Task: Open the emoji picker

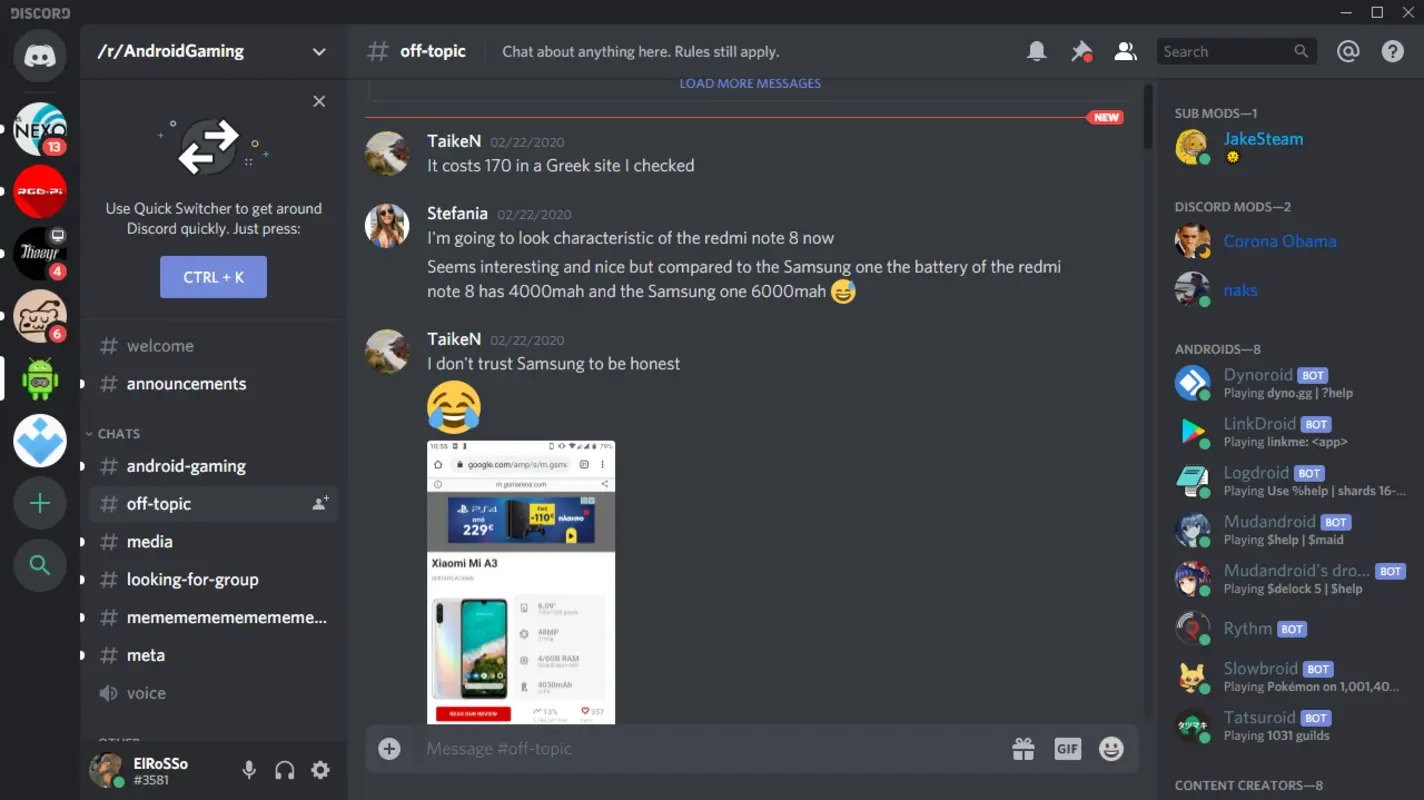Action: pyautogui.click(x=1111, y=748)
